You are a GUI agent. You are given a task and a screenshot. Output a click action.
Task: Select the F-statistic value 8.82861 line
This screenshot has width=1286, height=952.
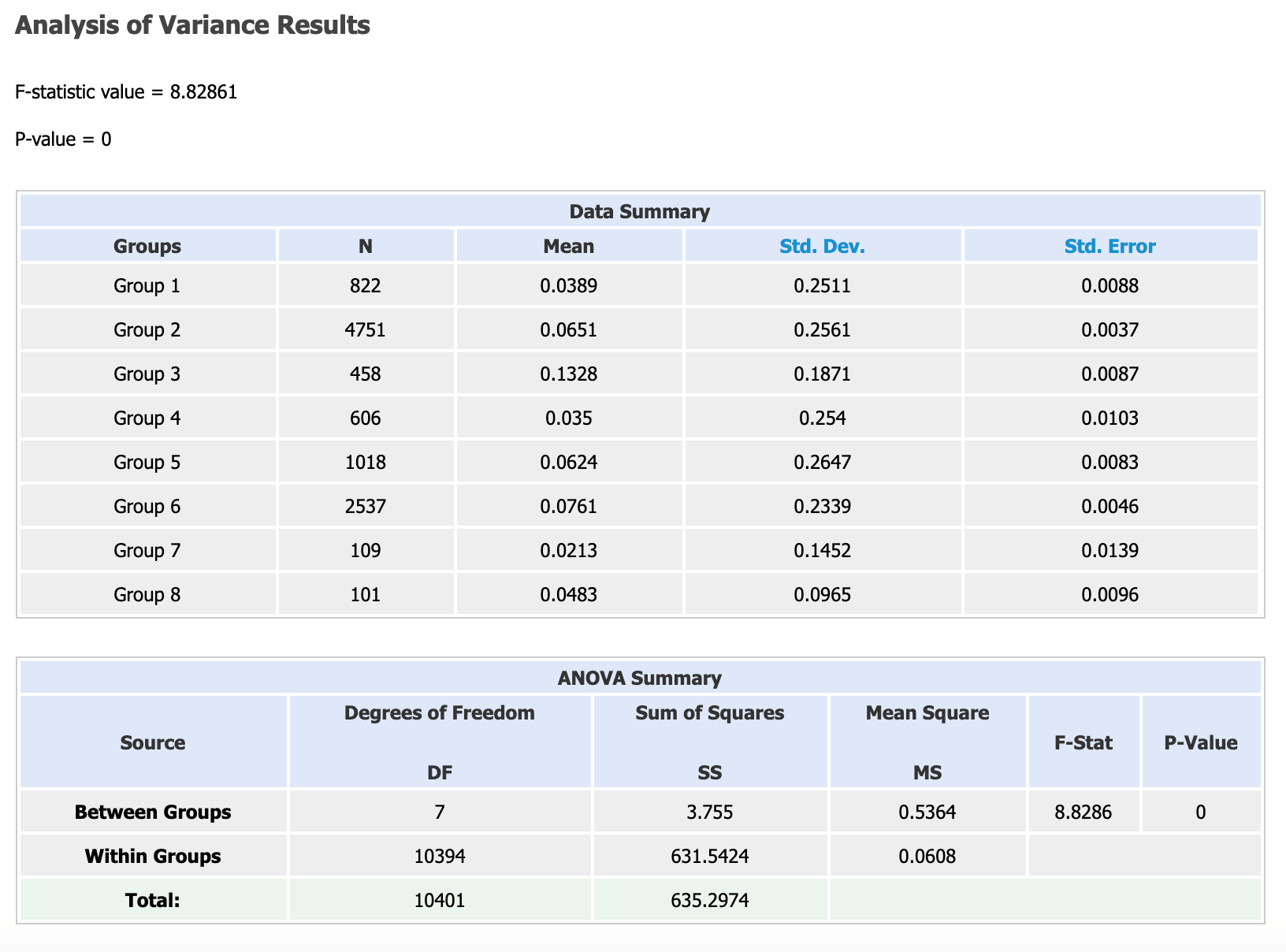[x=126, y=92]
